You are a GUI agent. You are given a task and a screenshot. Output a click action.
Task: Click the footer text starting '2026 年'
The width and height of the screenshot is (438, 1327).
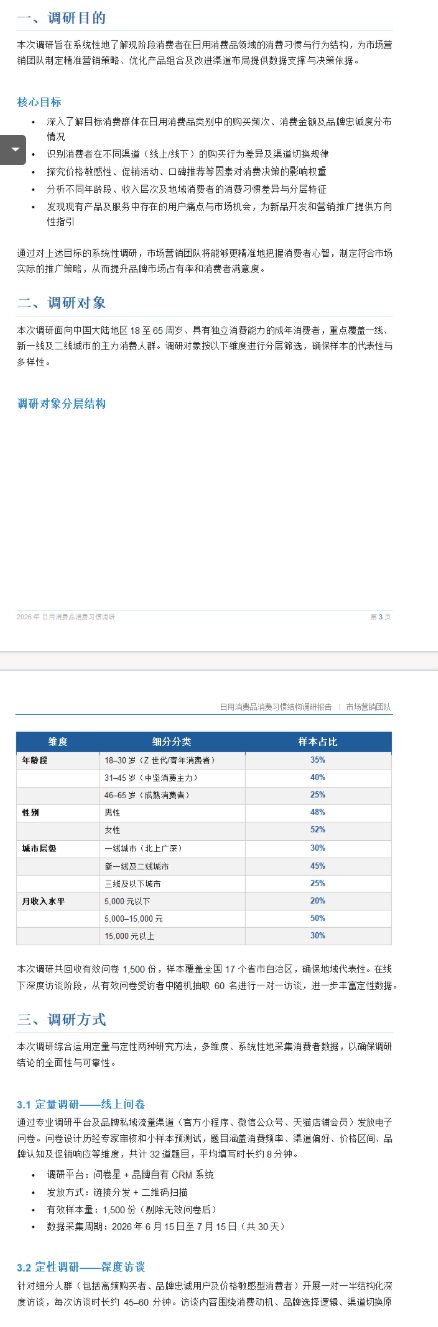(x=66, y=617)
